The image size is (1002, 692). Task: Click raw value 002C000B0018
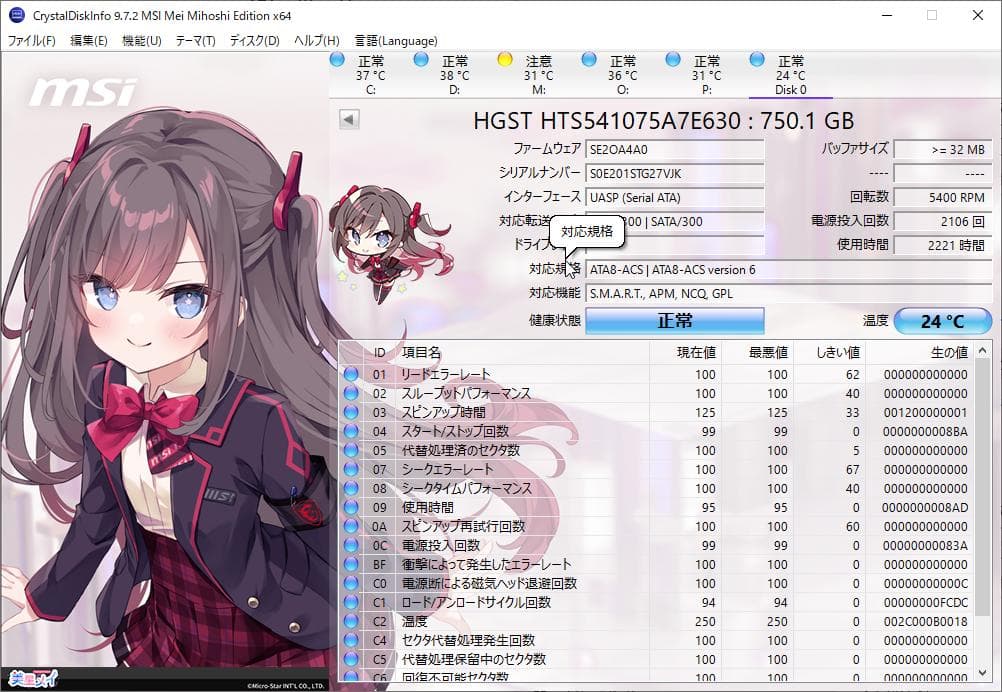[x=925, y=621]
